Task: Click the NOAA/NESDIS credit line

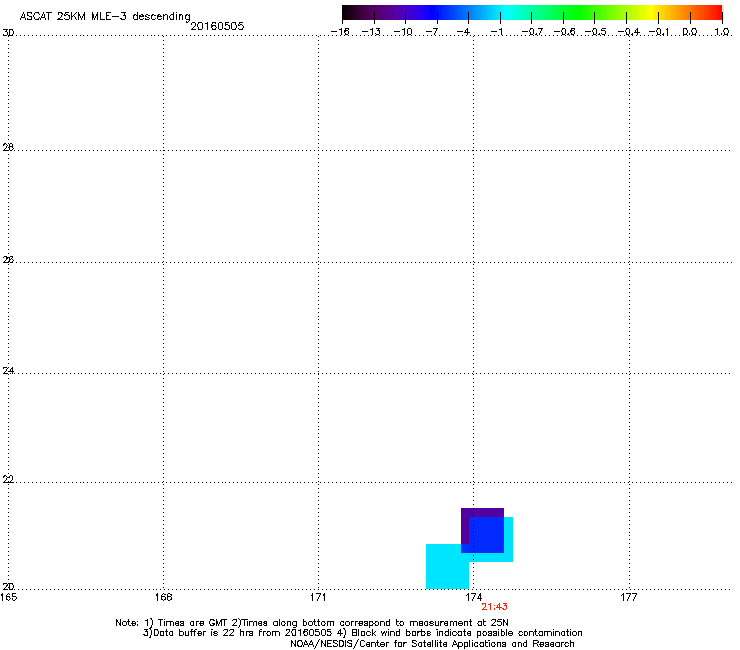Action: 432,643
